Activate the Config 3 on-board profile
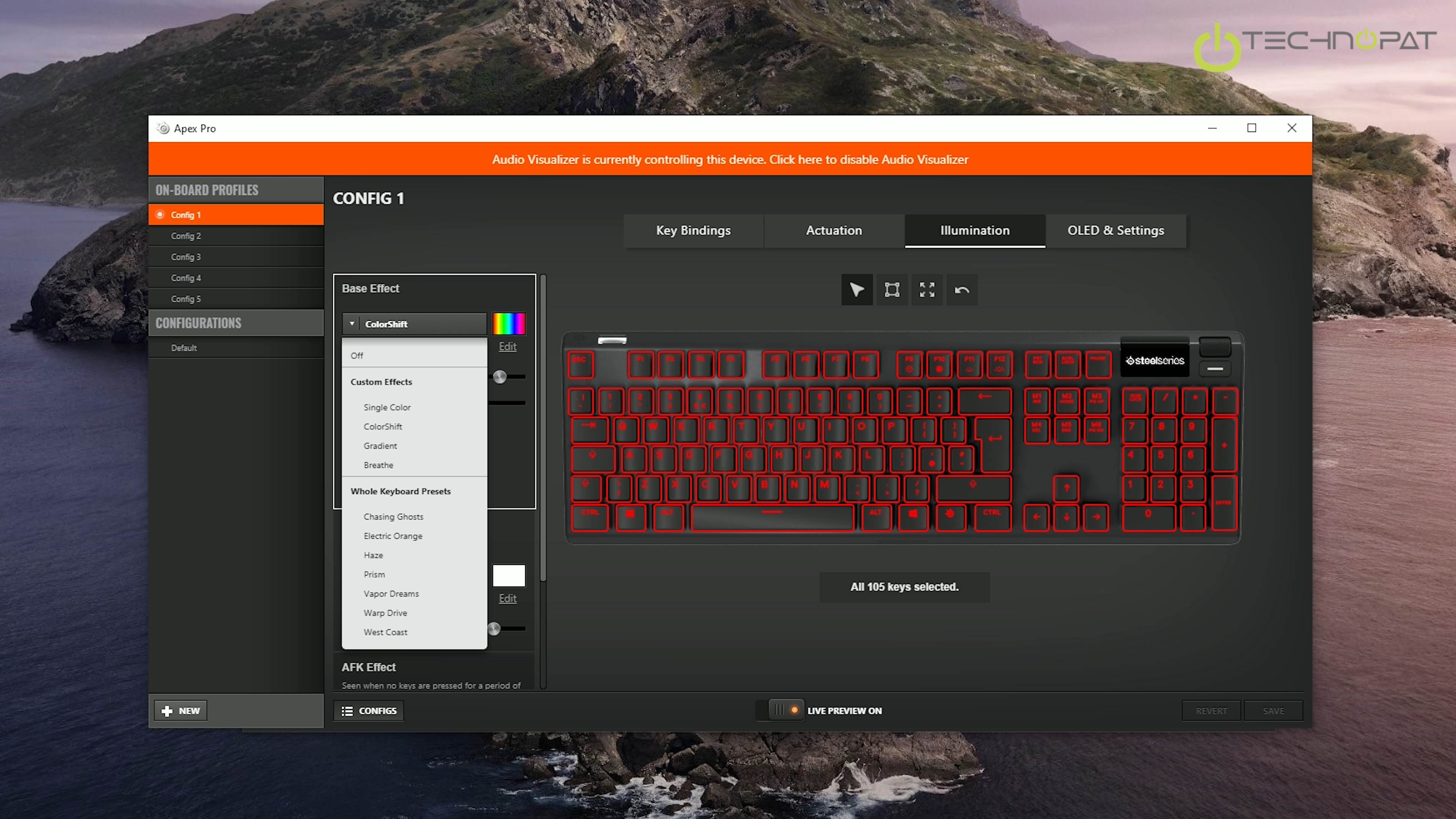The height and width of the screenshot is (819, 1456). point(186,257)
